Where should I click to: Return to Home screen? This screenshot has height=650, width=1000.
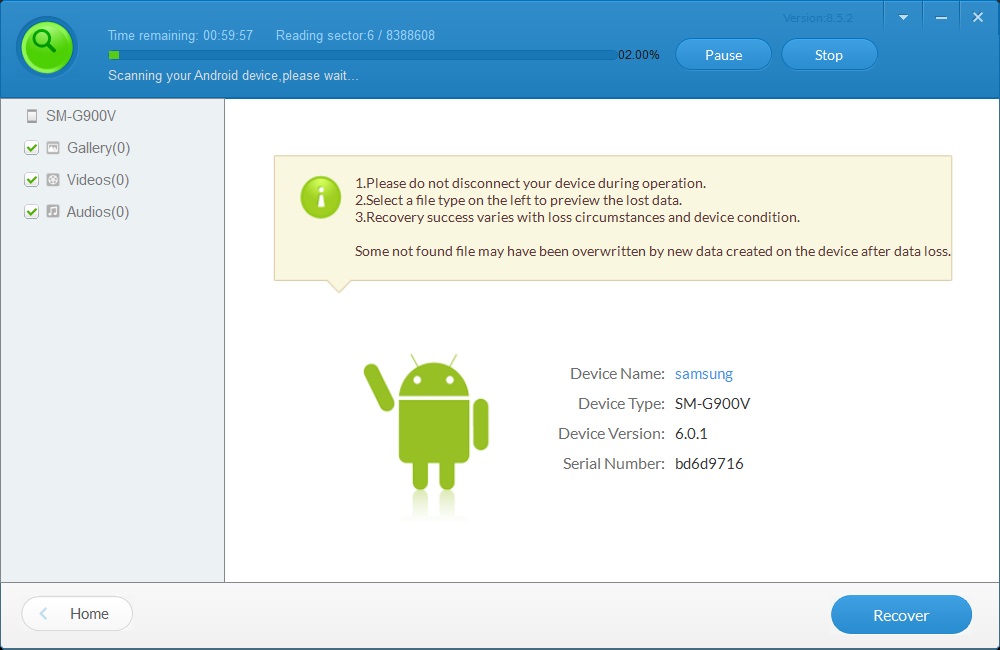pyautogui.click(x=77, y=613)
